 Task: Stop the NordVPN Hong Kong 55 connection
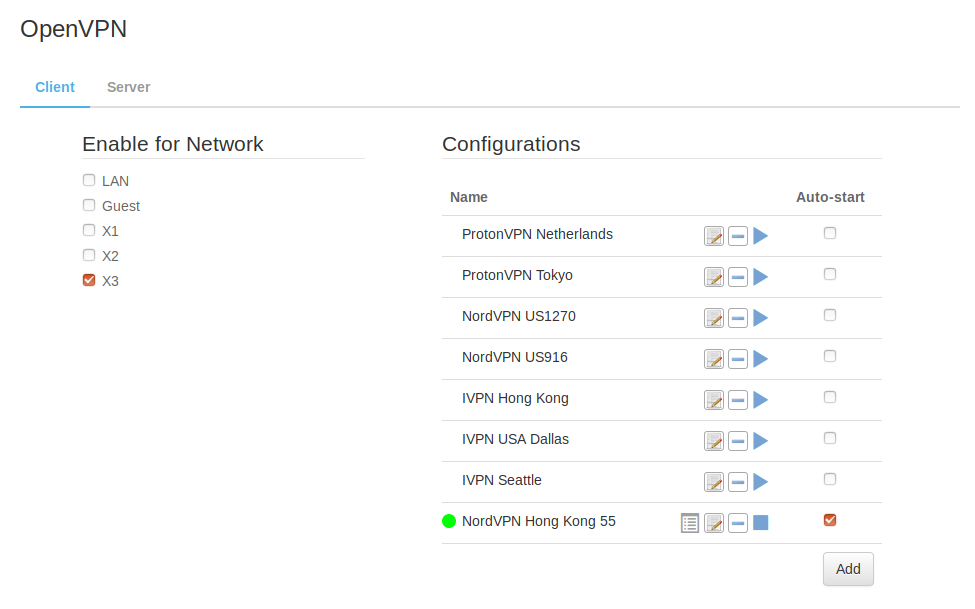pos(761,523)
